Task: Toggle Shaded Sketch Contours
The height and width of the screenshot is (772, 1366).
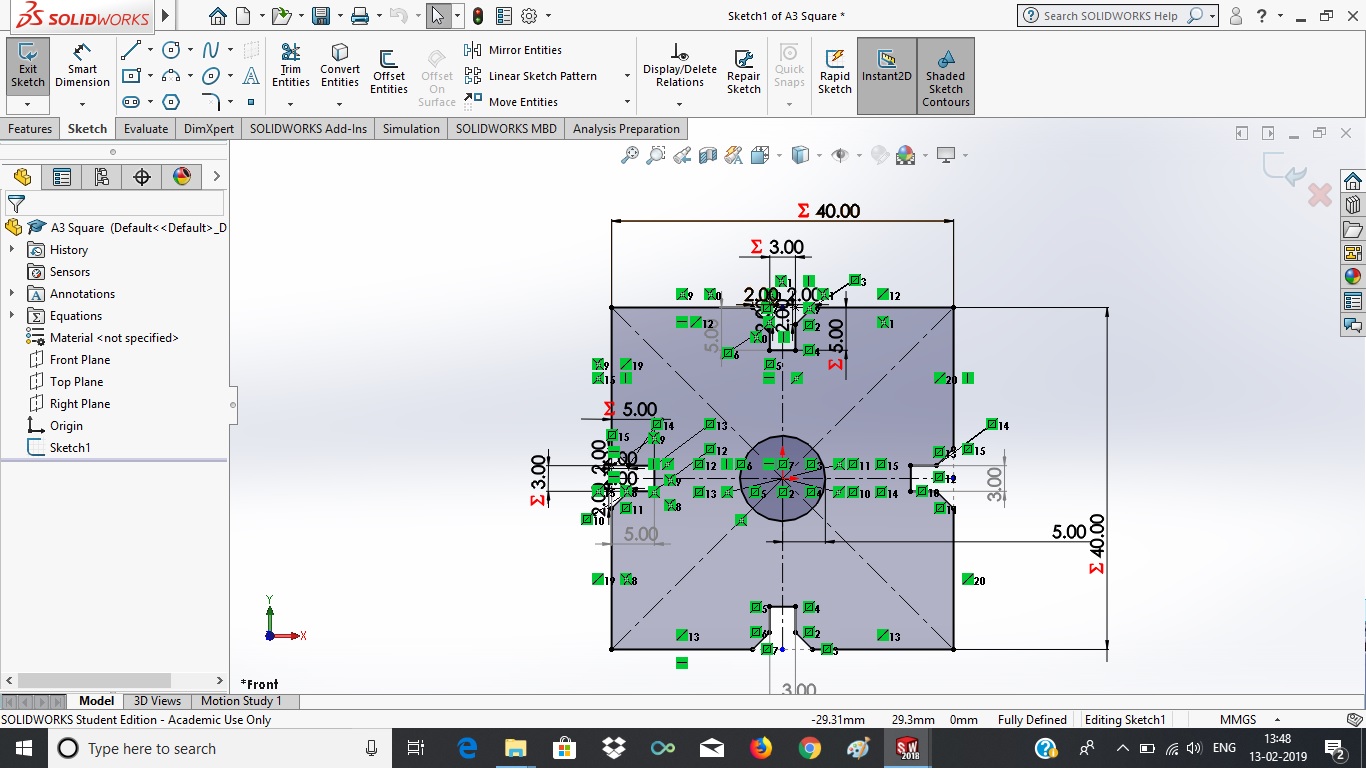Action: pyautogui.click(x=945, y=76)
